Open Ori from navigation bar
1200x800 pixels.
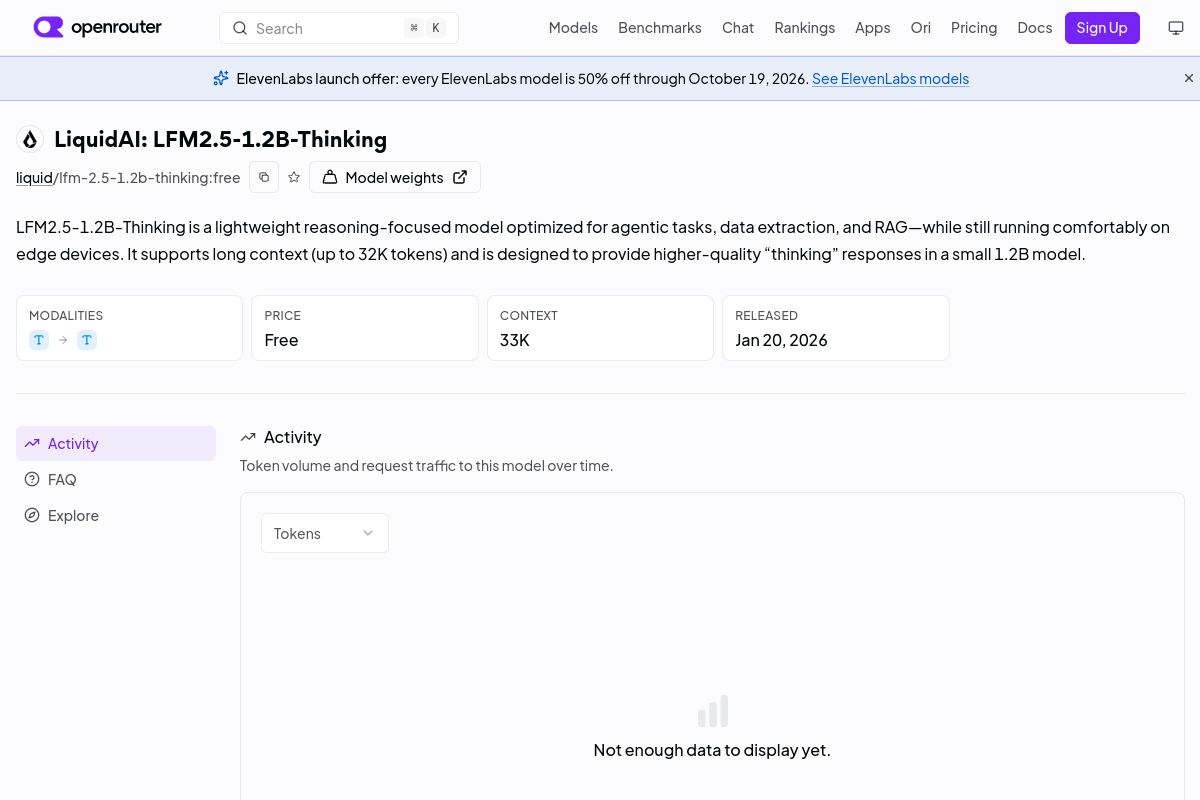tap(920, 28)
